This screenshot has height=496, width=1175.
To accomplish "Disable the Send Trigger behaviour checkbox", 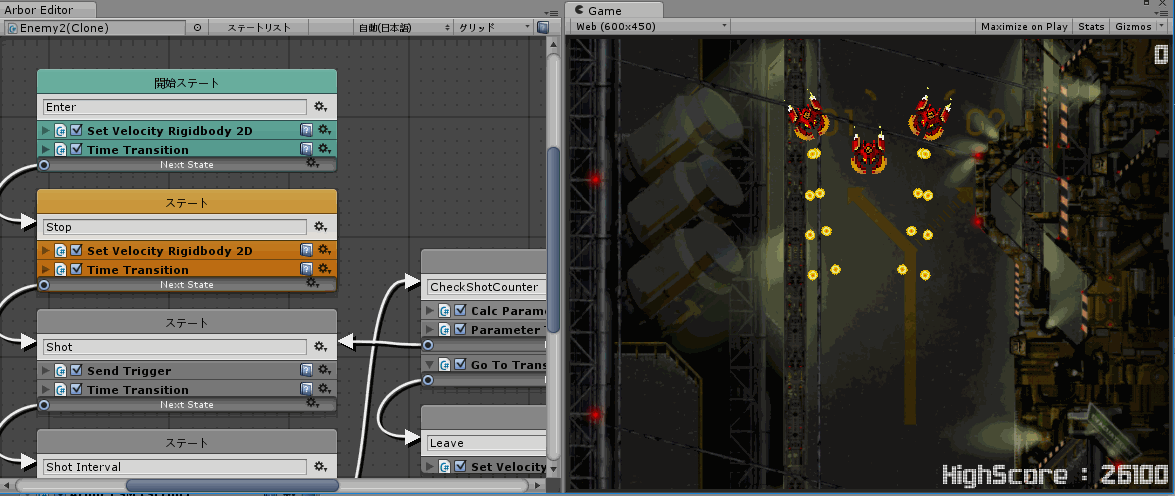I will [76, 370].
